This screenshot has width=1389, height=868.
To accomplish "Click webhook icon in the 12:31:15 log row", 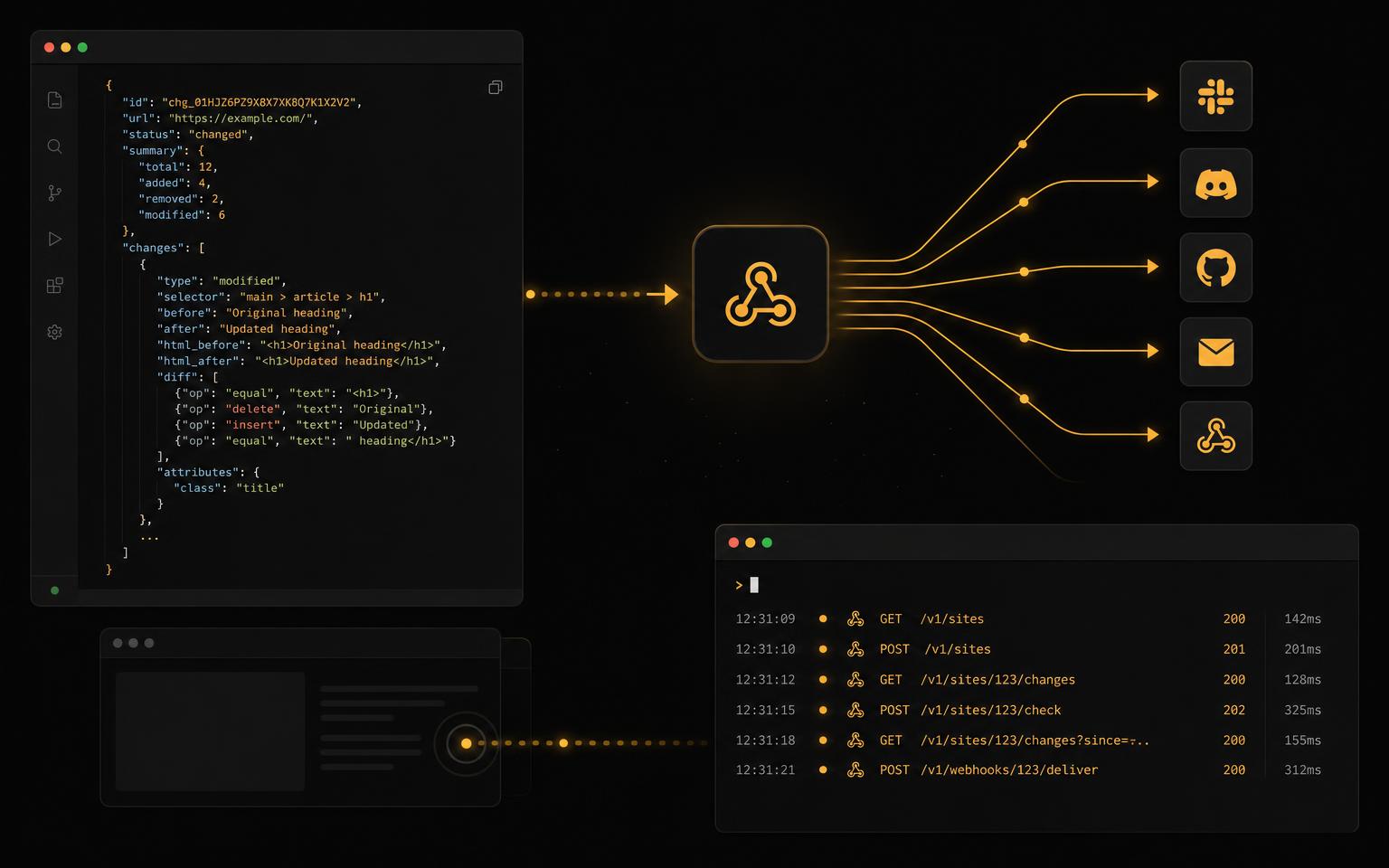I will [x=855, y=710].
